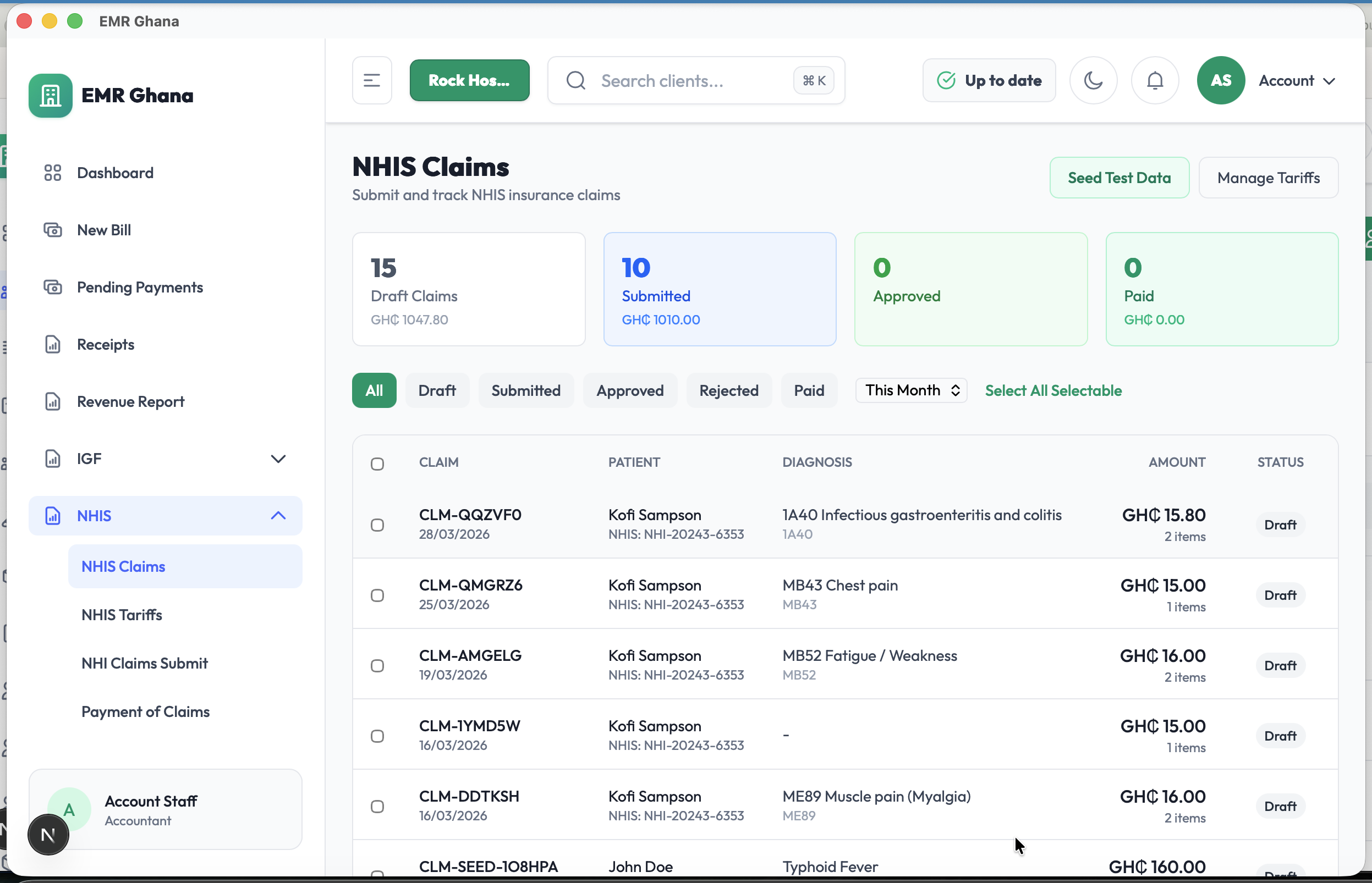Open Revenue Report via its chart icon
Image resolution: width=1372 pixels, height=883 pixels.
click(x=53, y=401)
